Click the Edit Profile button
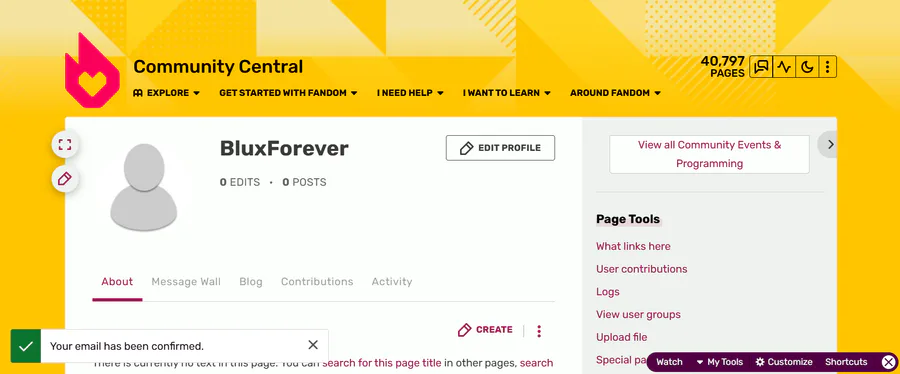This screenshot has height=374, width=900. coord(501,148)
